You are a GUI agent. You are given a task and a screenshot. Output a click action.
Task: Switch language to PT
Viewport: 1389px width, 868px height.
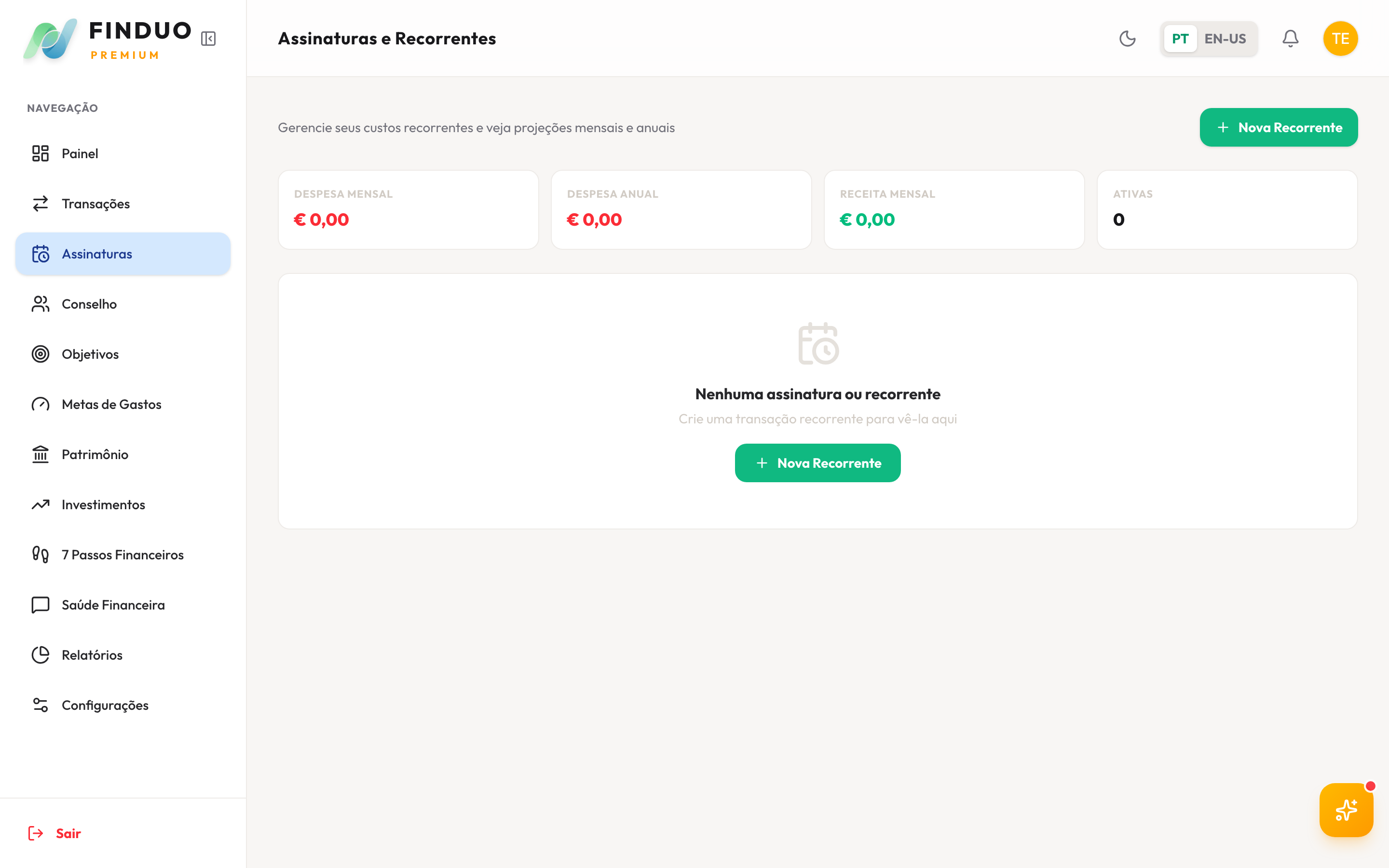pos(1180,39)
